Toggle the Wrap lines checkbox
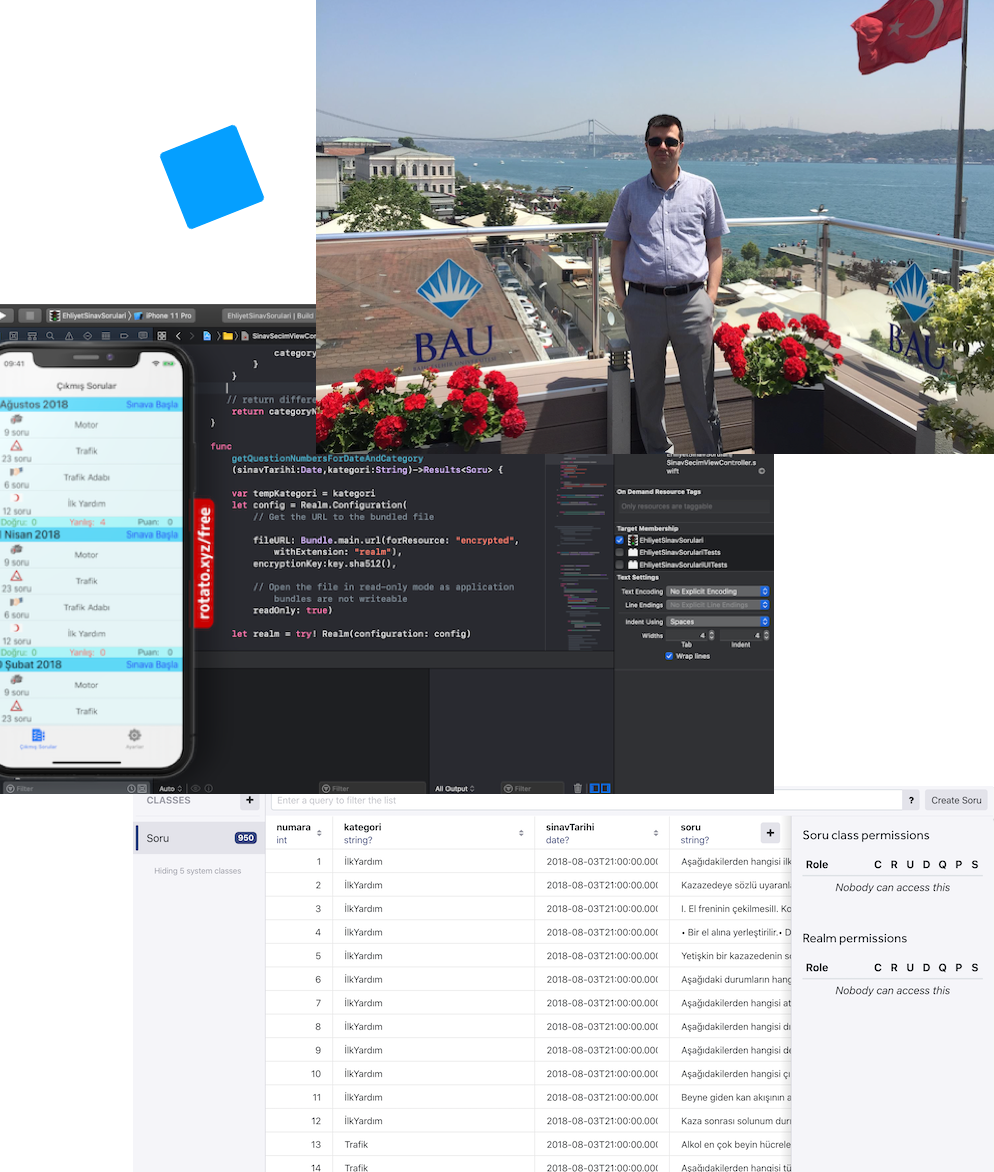The image size is (994, 1172). tap(669, 656)
